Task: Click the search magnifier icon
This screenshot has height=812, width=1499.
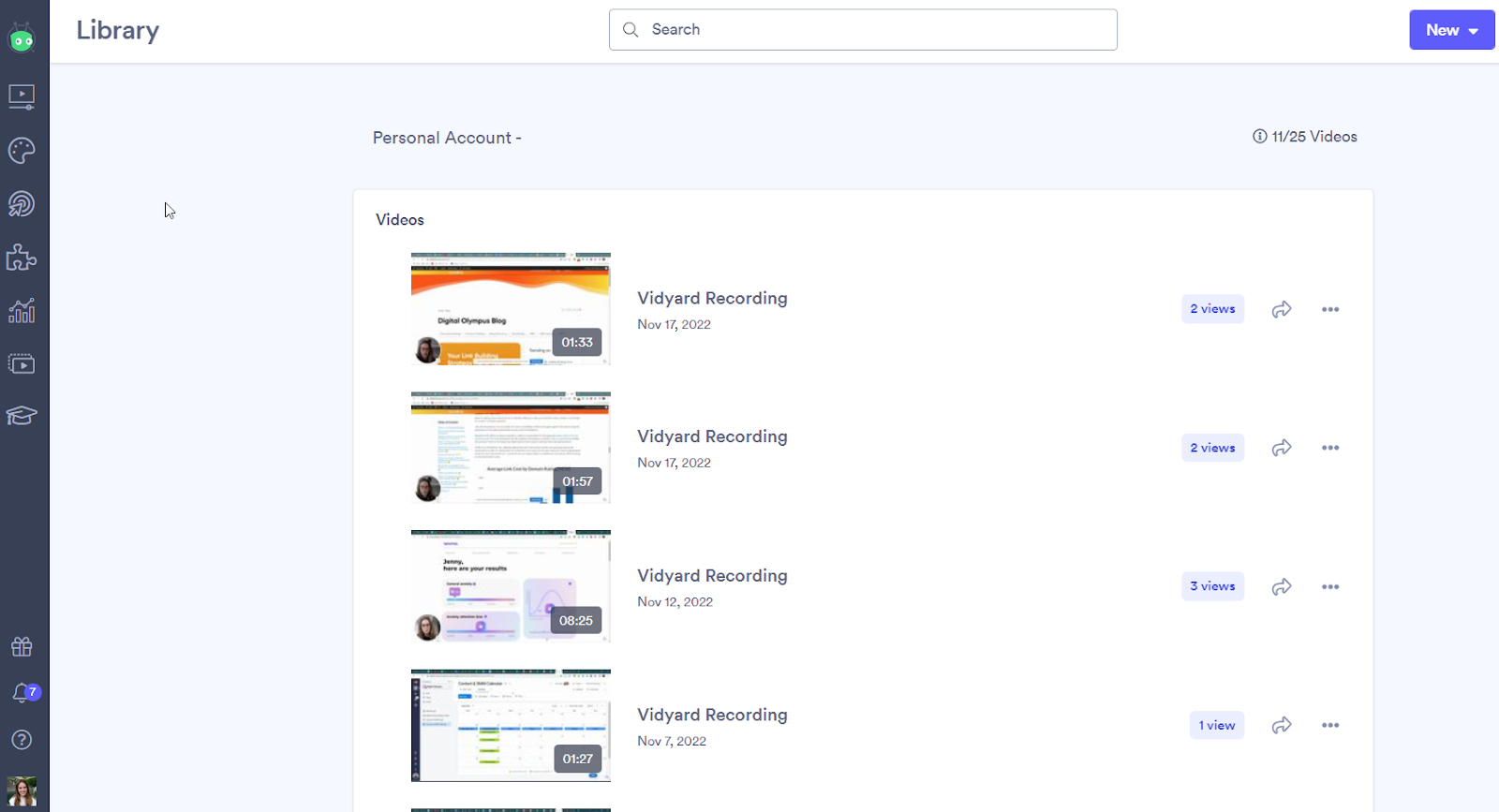Action: tap(631, 30)
